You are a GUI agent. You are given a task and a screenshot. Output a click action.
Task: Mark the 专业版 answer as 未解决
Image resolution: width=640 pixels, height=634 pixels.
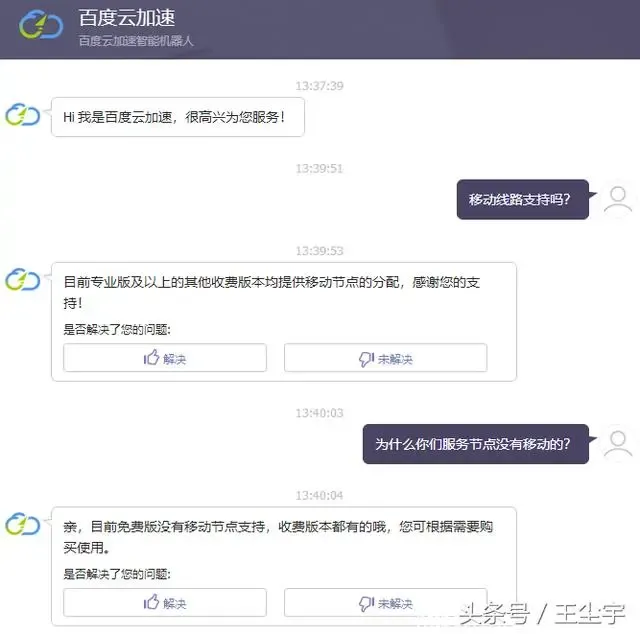click(386, 358)
